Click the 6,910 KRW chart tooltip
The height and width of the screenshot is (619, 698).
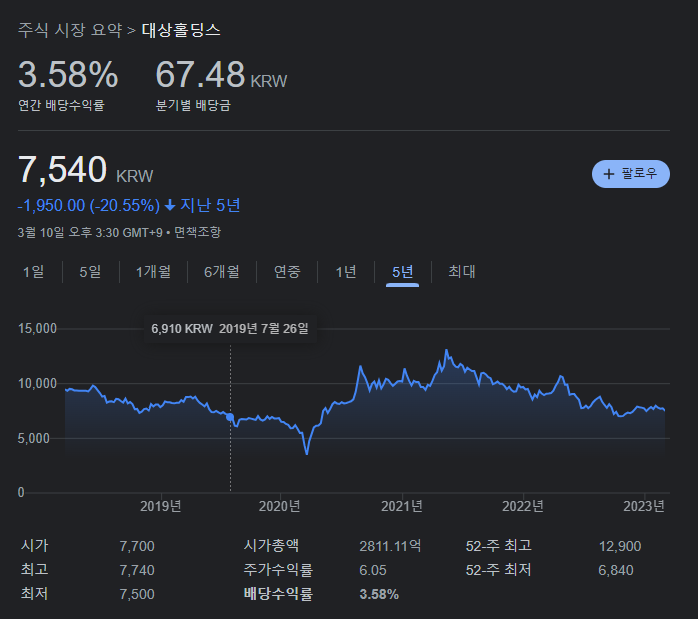pyautogui.click(x=230, y=329)
